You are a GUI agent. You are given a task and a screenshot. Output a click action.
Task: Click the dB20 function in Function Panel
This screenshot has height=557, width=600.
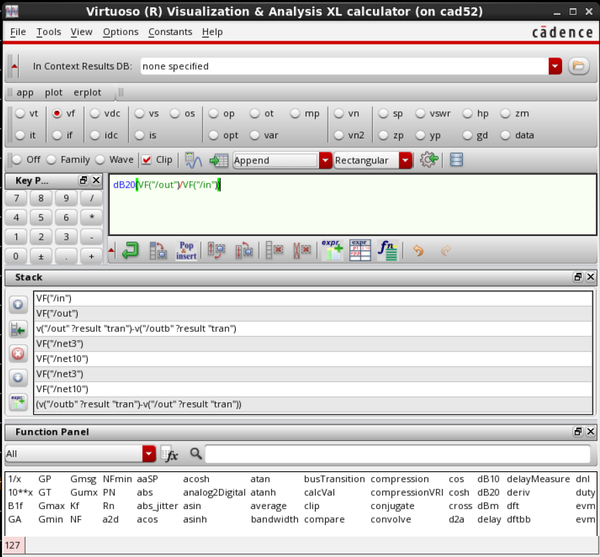(488, 492)
